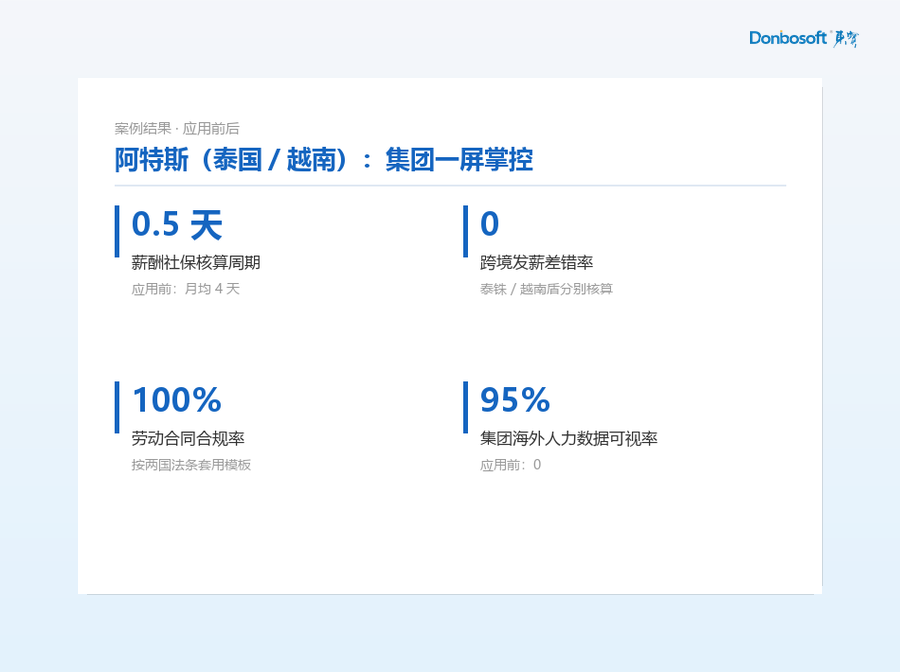Click the Donbosoft logo in the header

804,38
